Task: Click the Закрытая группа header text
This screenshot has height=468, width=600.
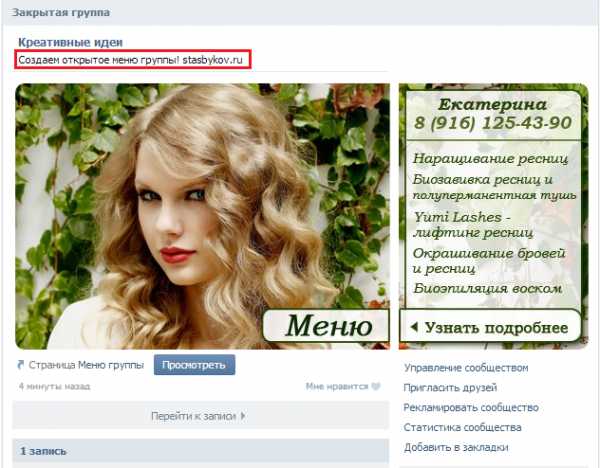Action: coord(61,12)
